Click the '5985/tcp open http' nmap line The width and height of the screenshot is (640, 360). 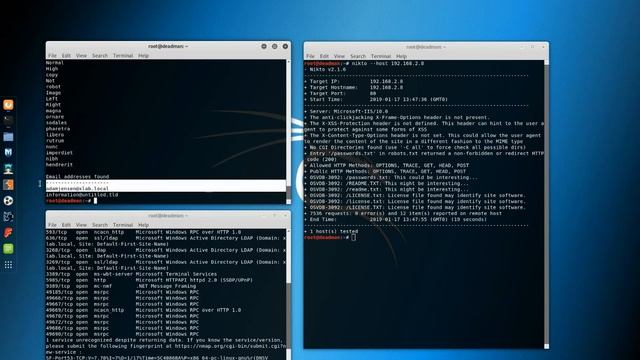click(149, 280)
